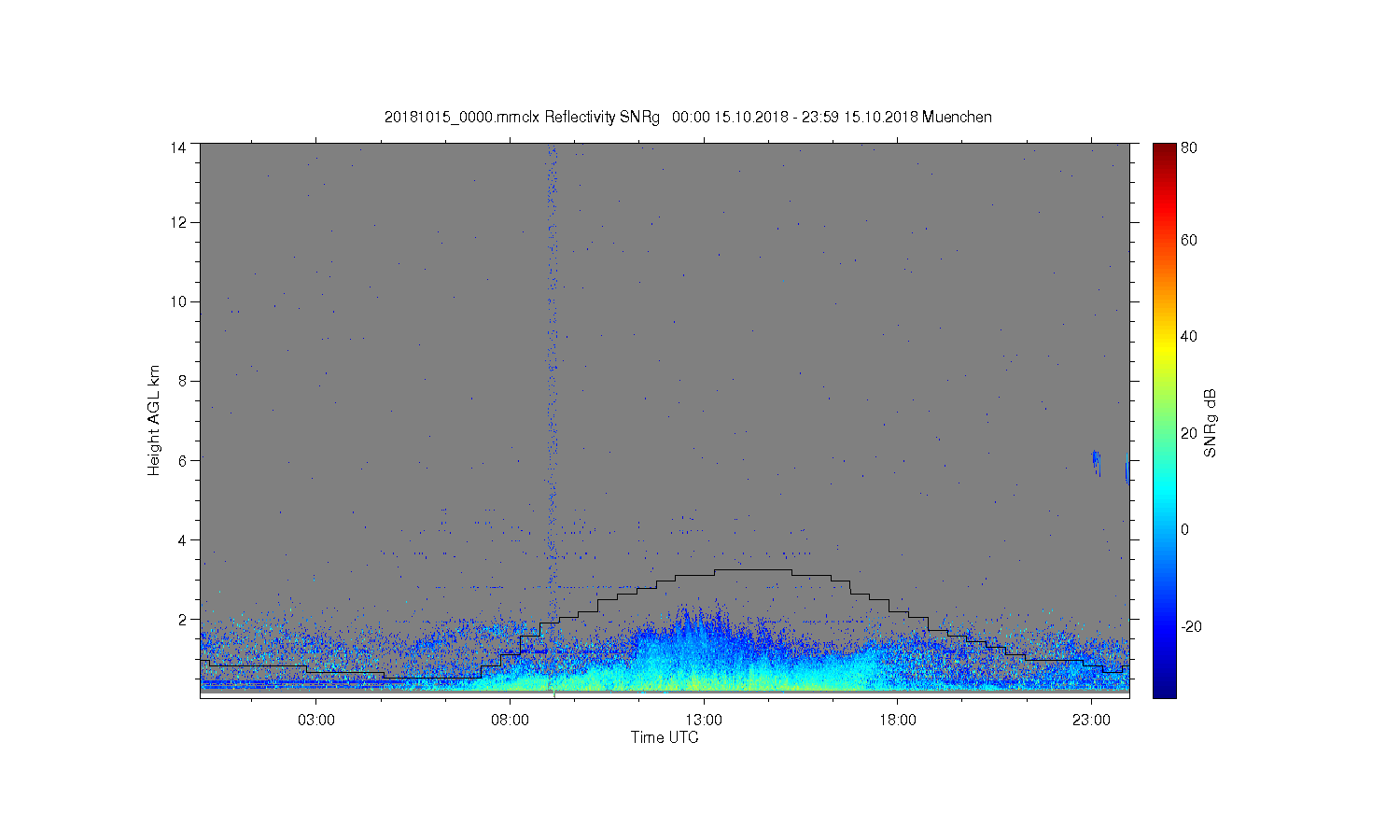Click the '13:00' time tick label

(704, 721)
